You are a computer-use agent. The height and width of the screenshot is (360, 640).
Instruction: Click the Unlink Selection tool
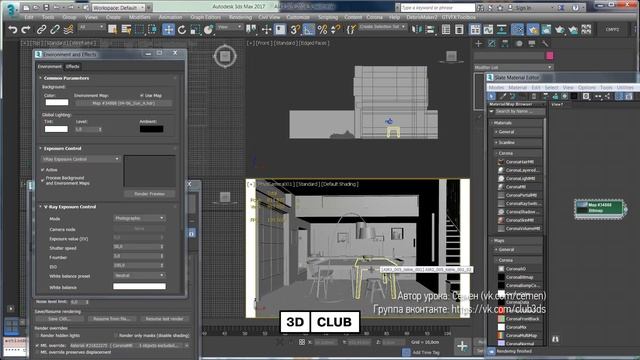(x=55, y=29)
